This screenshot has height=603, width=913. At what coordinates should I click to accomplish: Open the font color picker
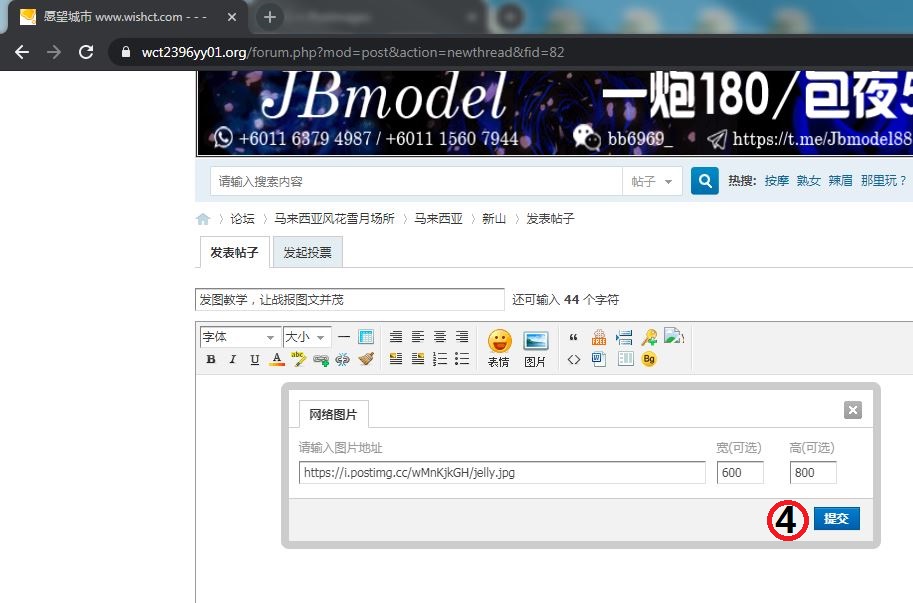[x=277, y=359]
